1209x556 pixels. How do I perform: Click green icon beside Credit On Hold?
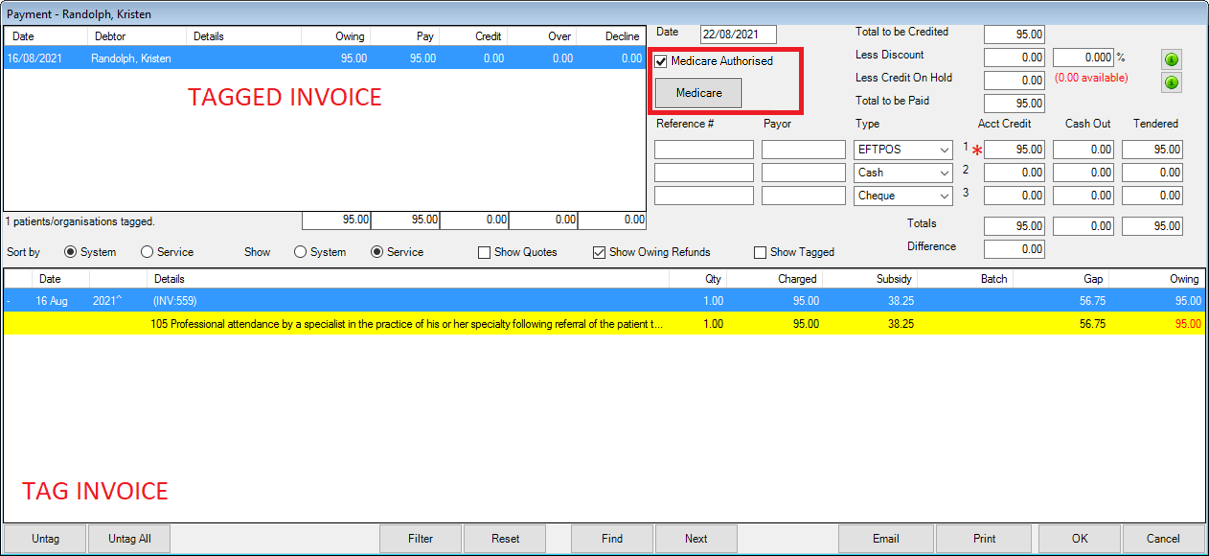coord(1171,82)
